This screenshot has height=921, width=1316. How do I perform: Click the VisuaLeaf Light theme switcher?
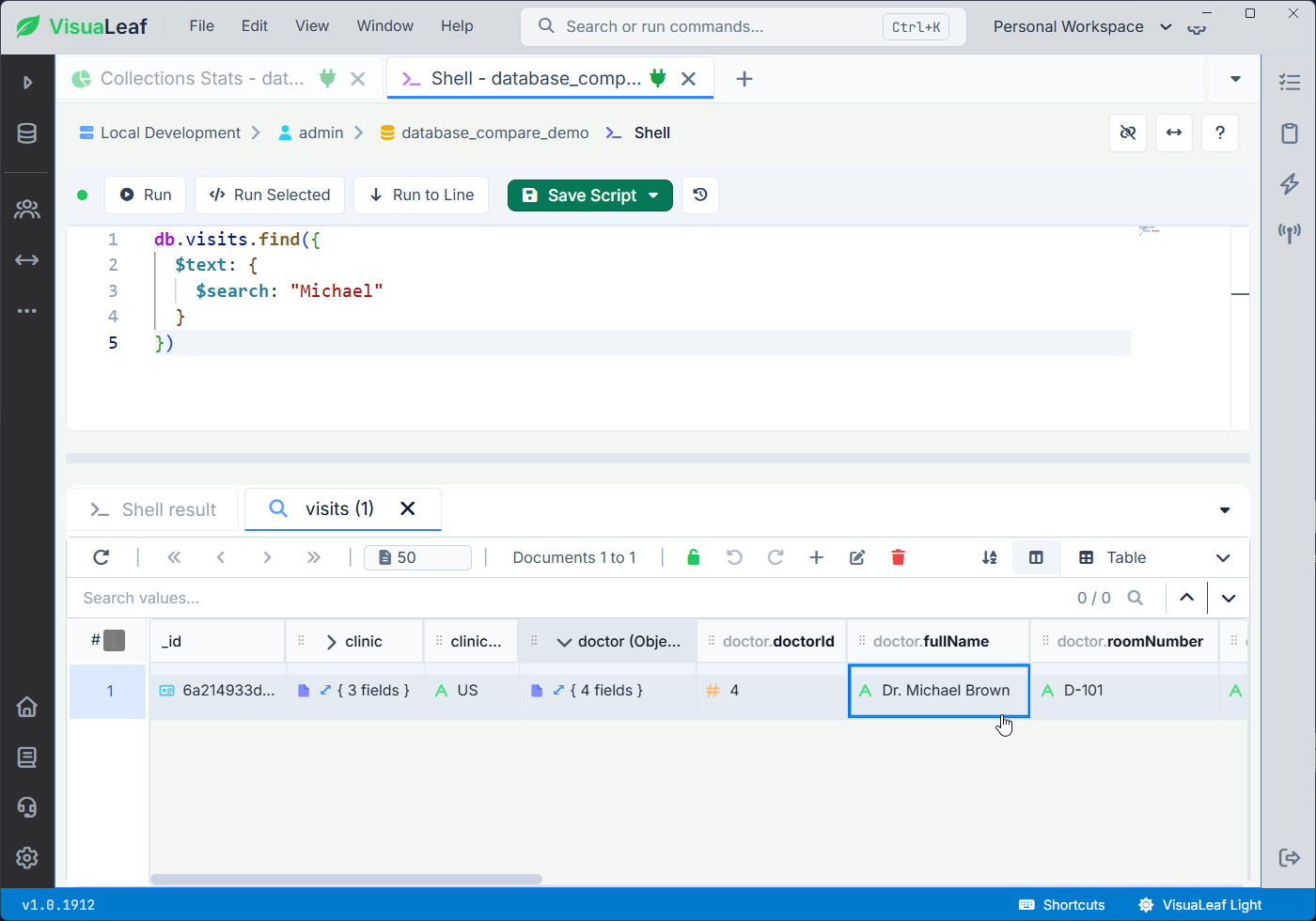coord(1199,905)
